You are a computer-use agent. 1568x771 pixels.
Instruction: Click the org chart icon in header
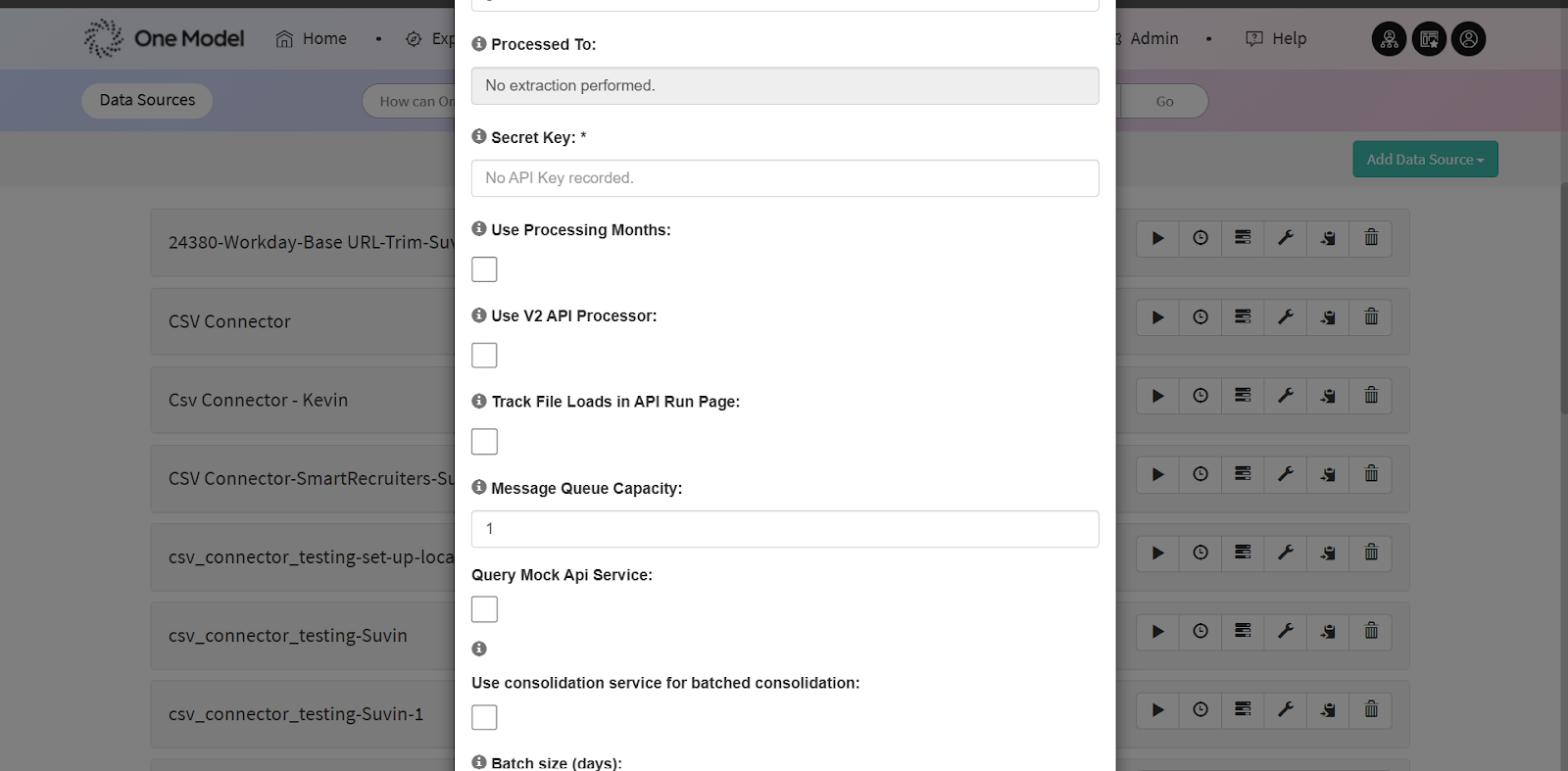pyautogui.click(x=1389, y=39)
